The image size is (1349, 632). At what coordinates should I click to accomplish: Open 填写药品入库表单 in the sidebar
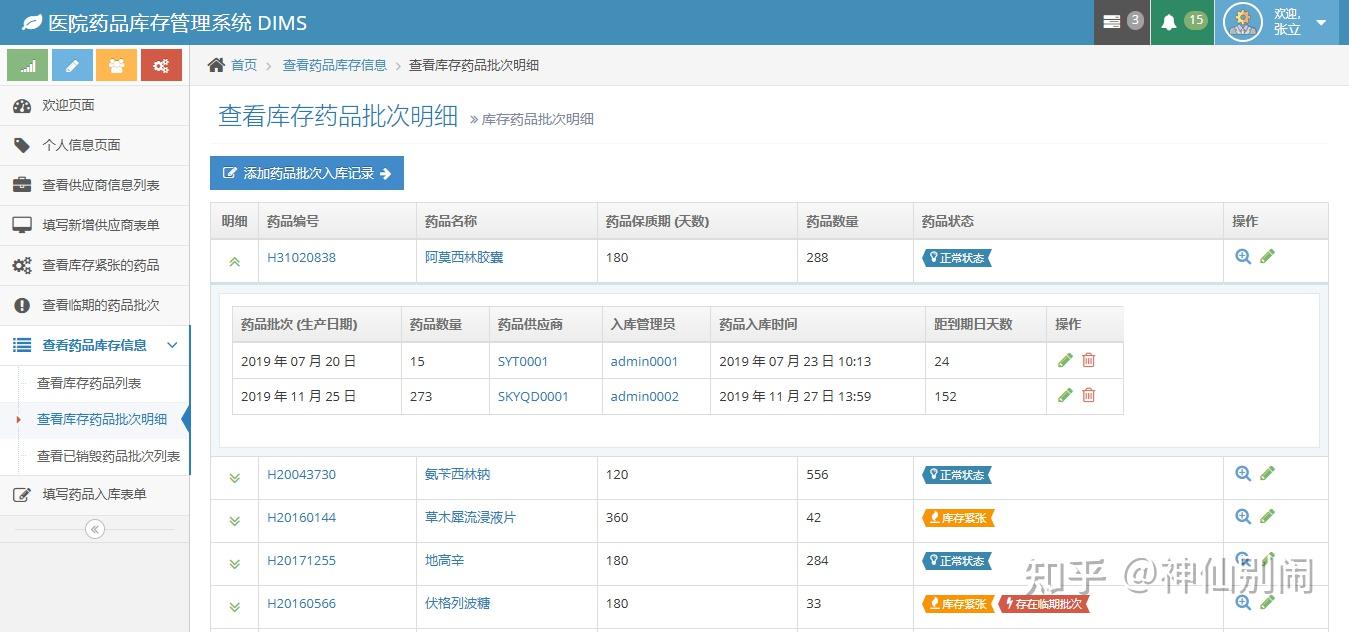coord(94,494)
